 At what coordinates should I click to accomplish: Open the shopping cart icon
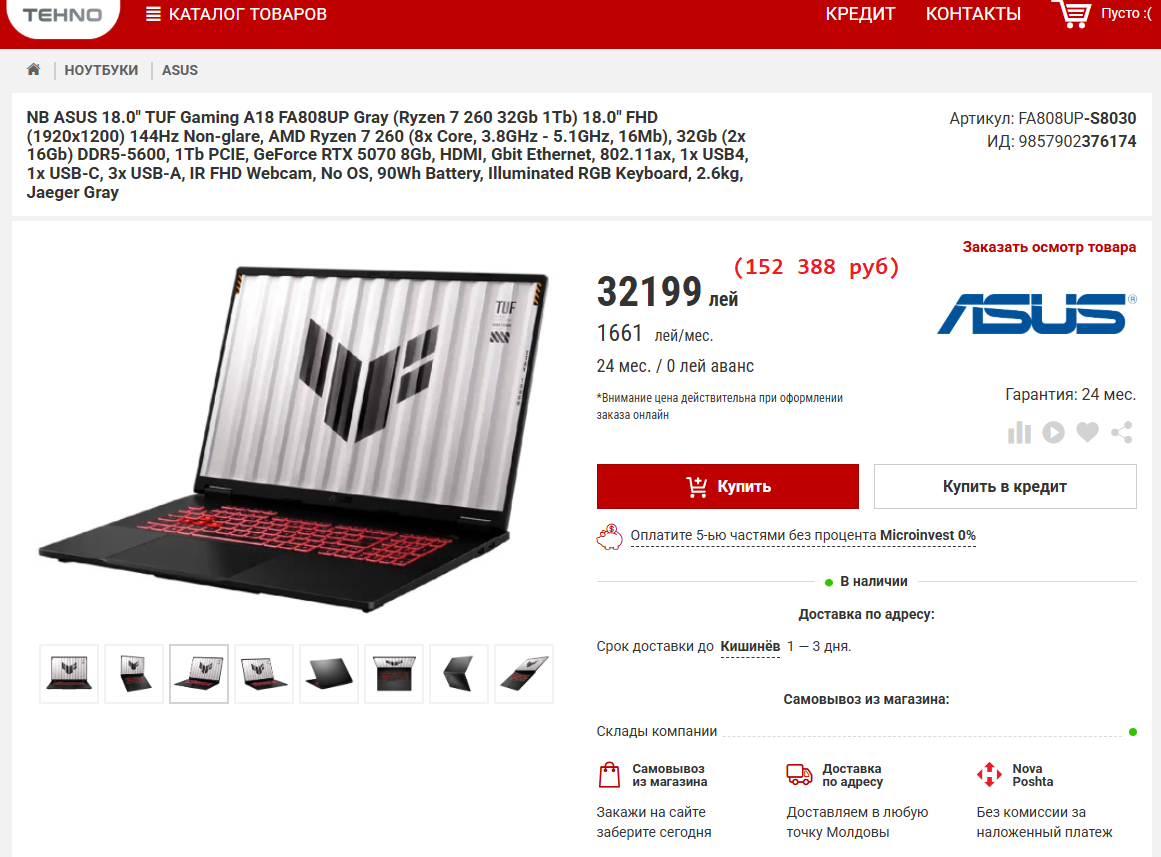(1071, 13)
